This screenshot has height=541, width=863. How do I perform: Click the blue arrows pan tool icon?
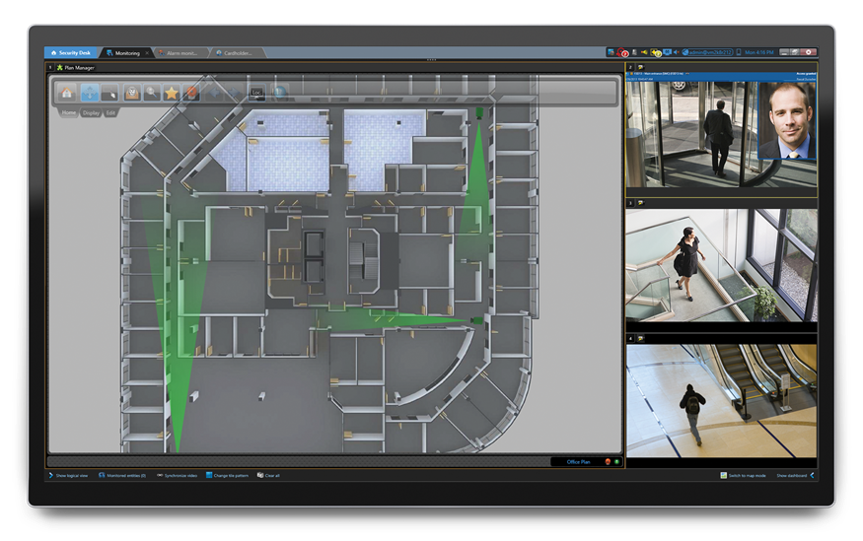[x=90, y=93]
